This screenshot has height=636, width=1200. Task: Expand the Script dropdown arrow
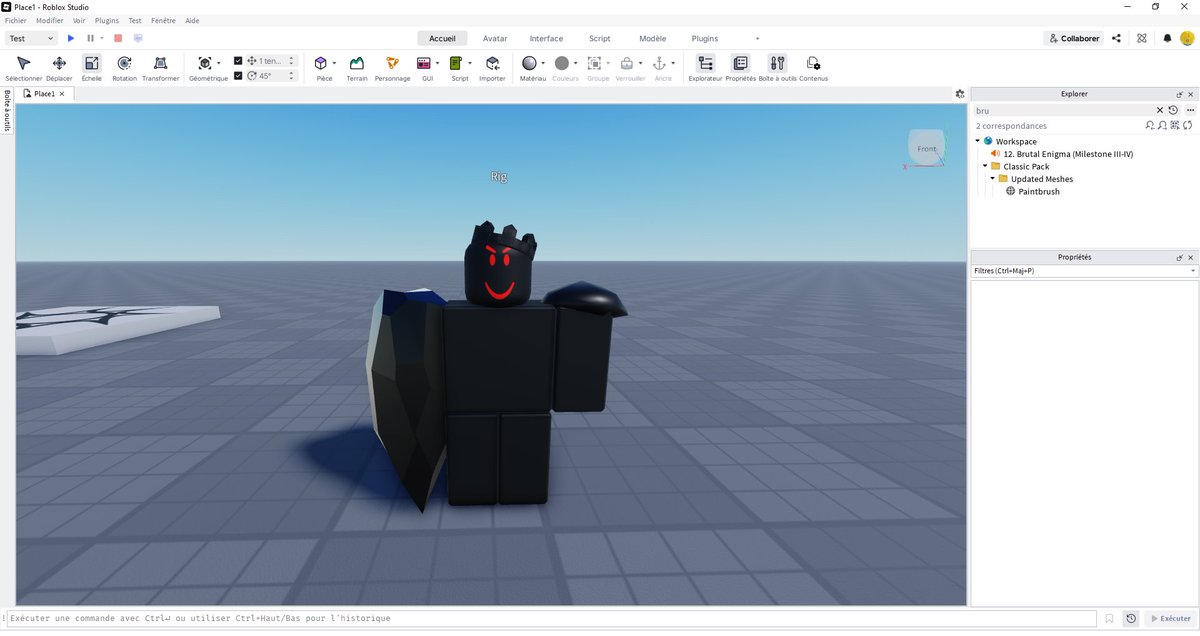[x=470, y=63]
